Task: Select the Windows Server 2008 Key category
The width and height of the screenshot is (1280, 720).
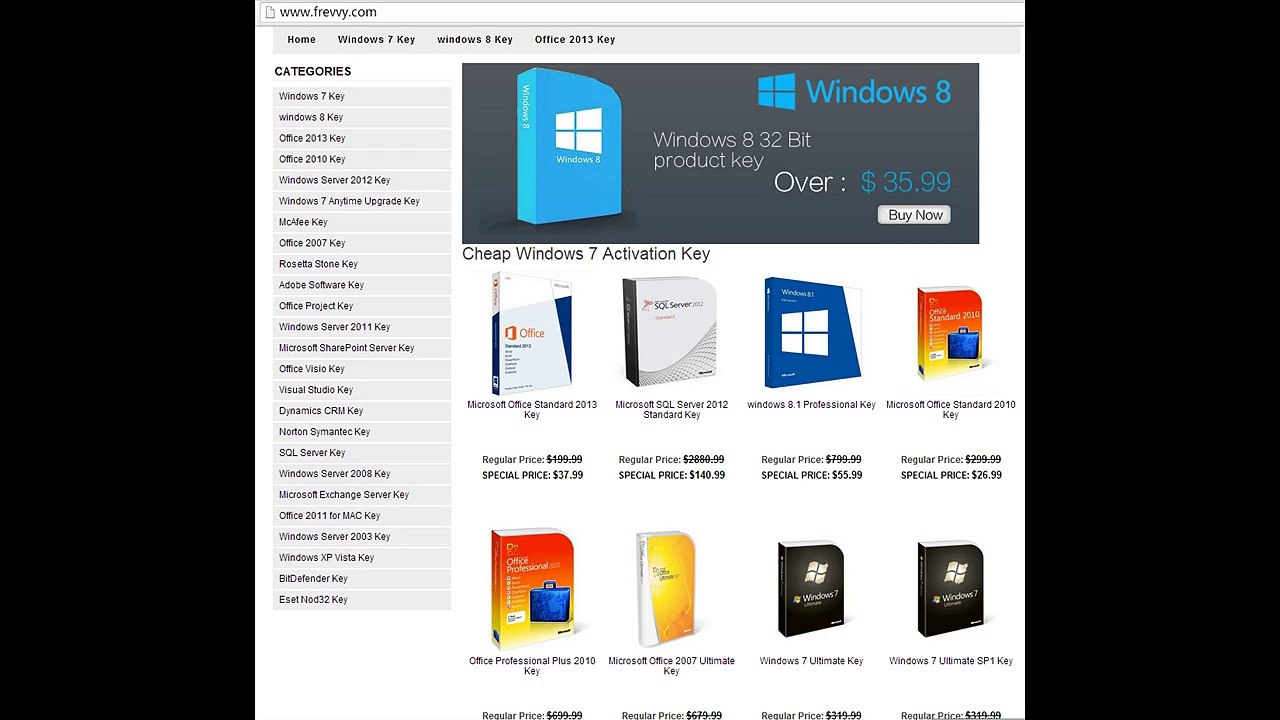Action: (x=362, y=474)
